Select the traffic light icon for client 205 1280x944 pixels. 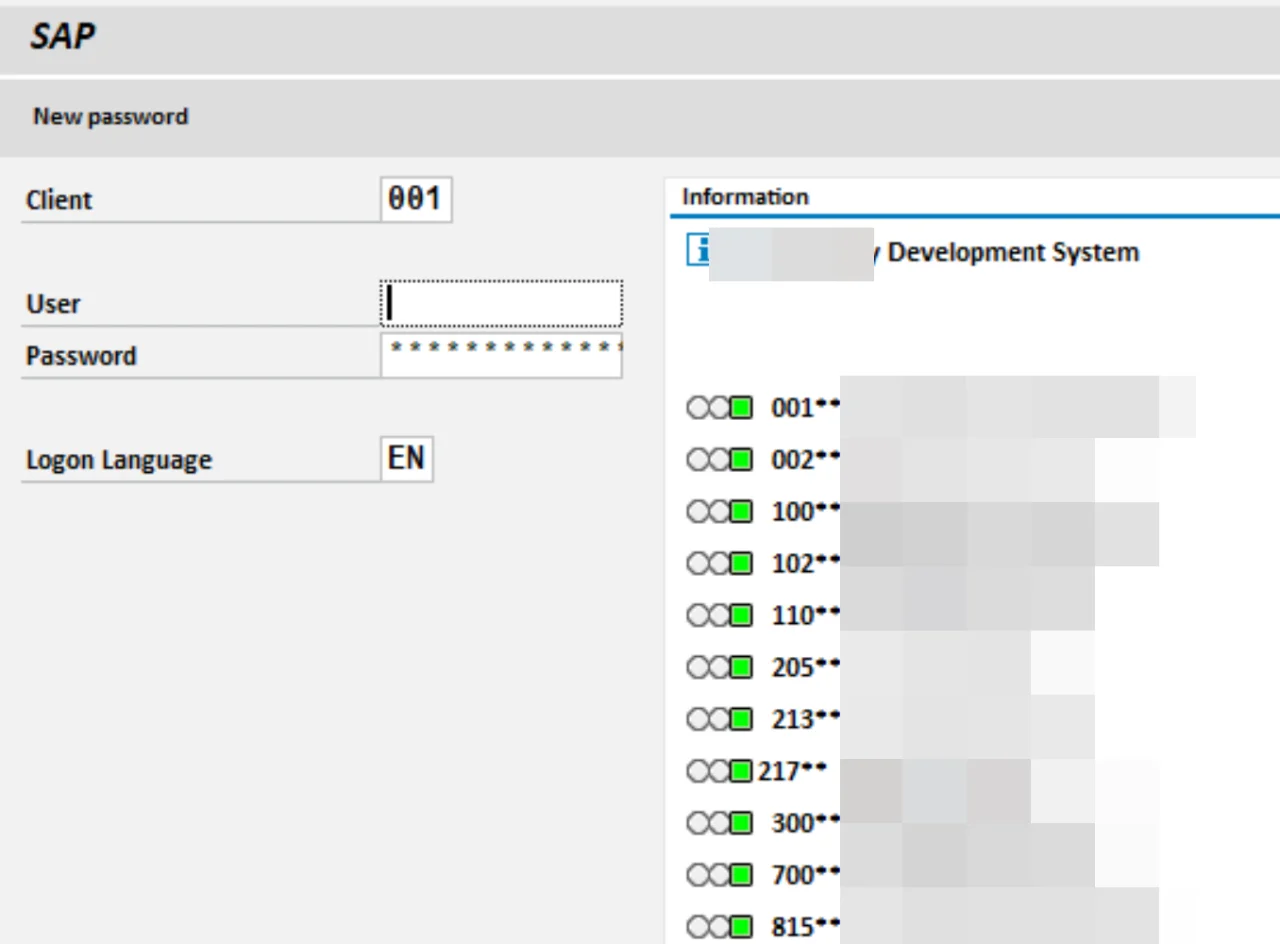[x=719, y=668]
